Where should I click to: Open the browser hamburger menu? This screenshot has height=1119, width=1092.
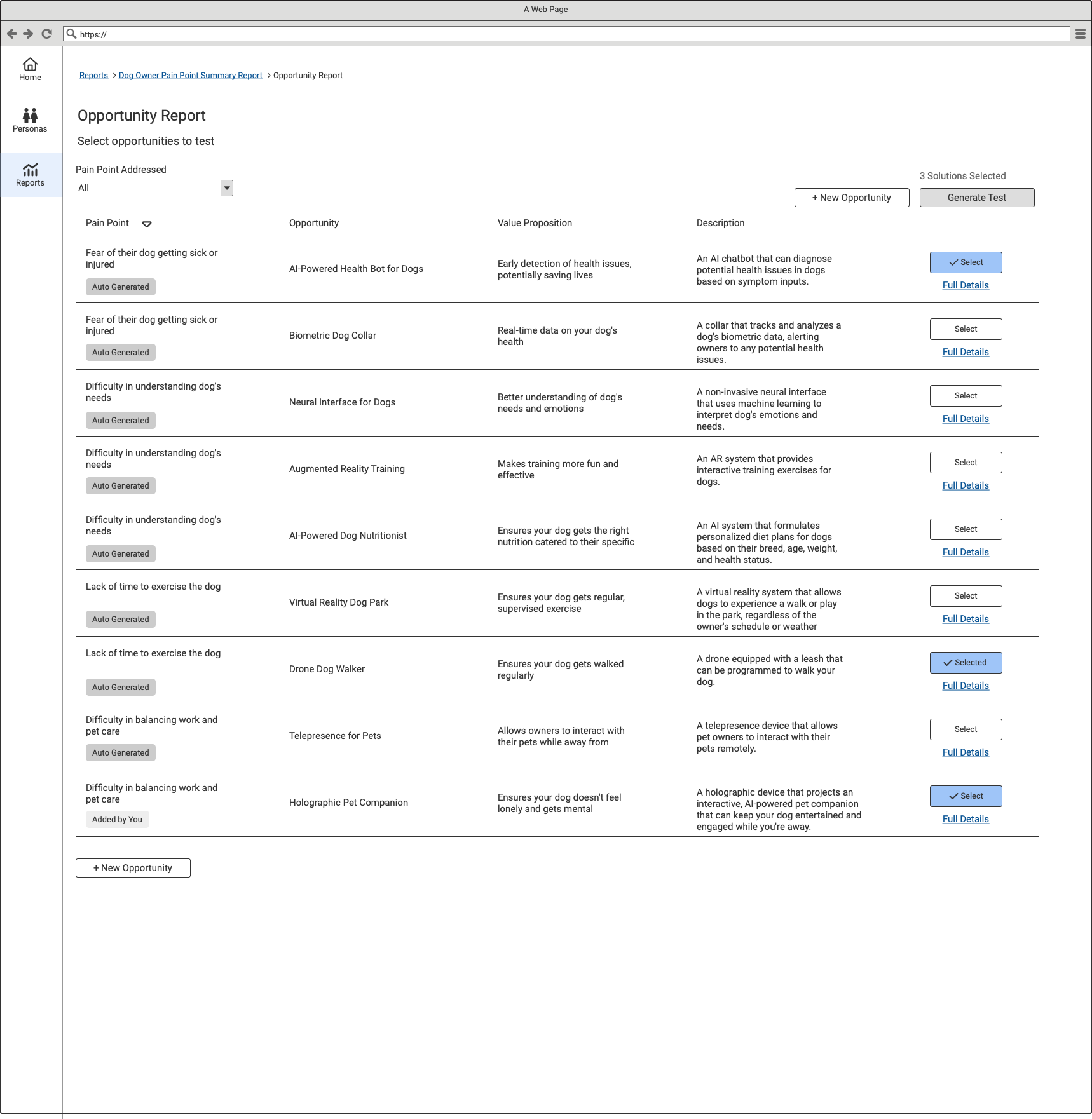1080,34
